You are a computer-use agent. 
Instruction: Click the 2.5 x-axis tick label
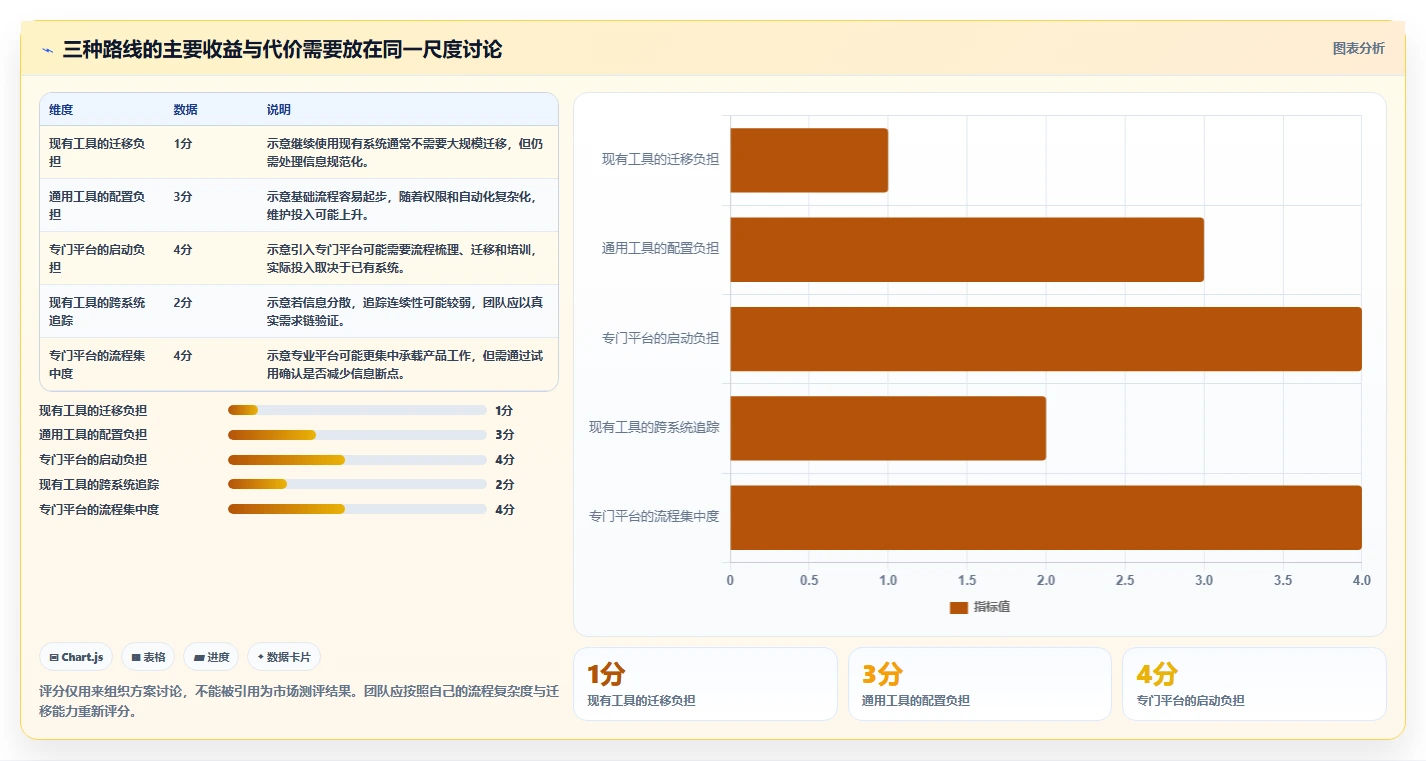[1125, 580]
